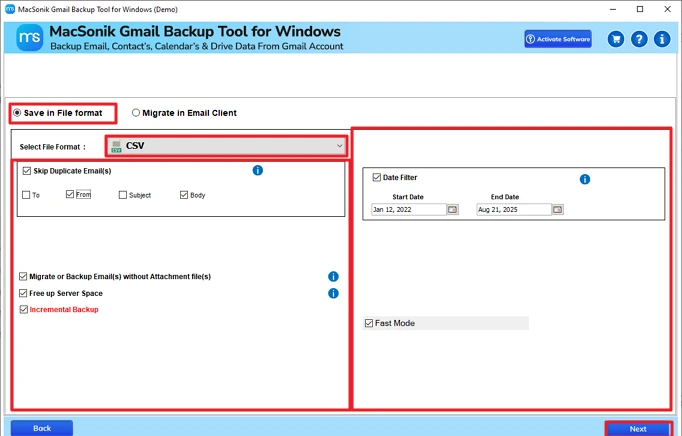Toggle Free up Server Space checkbox
This screenshot has width=682, height=436.
coord(23,293)
